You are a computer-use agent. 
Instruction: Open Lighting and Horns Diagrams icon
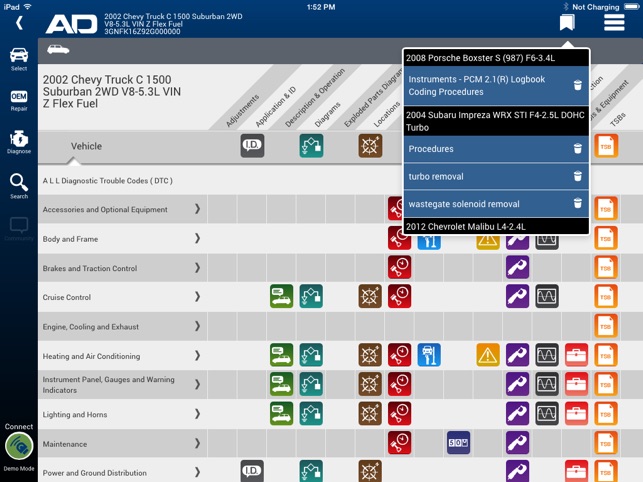(311, 413)
